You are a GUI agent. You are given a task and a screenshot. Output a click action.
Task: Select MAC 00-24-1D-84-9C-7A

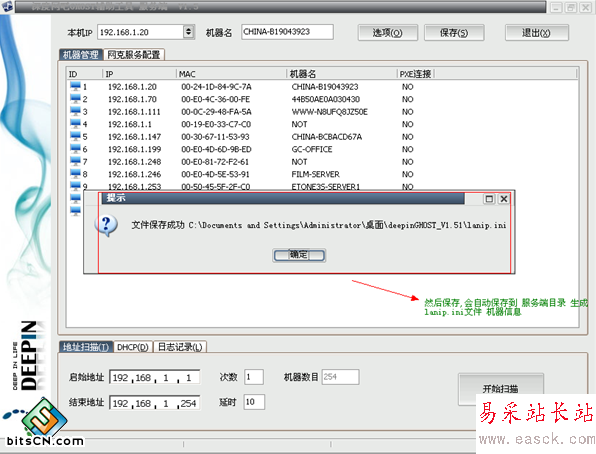point(216,87)
